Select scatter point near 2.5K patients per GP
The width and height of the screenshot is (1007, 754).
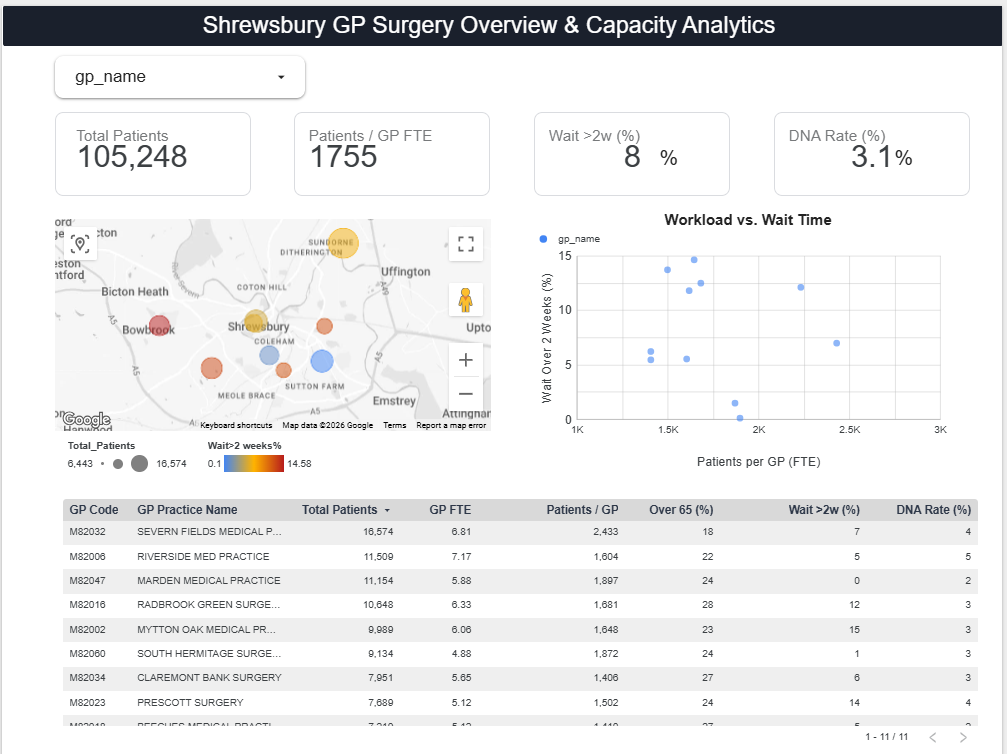coord(837,343)
